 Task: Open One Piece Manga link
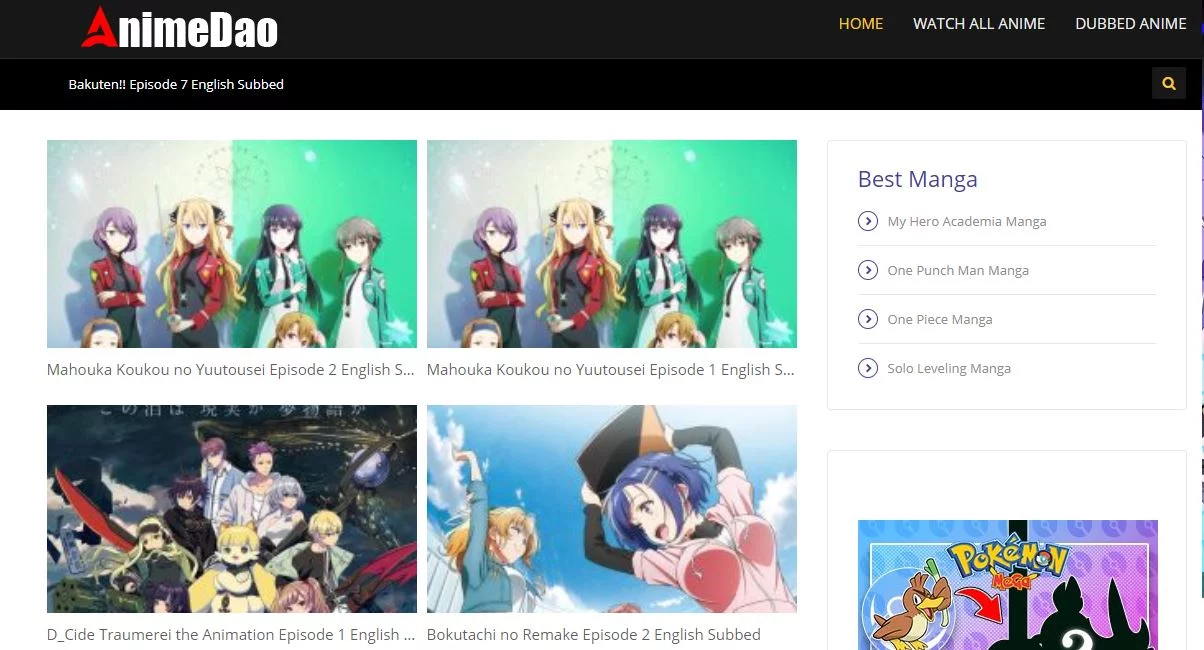pyautogui.click(x=940, y=319)
